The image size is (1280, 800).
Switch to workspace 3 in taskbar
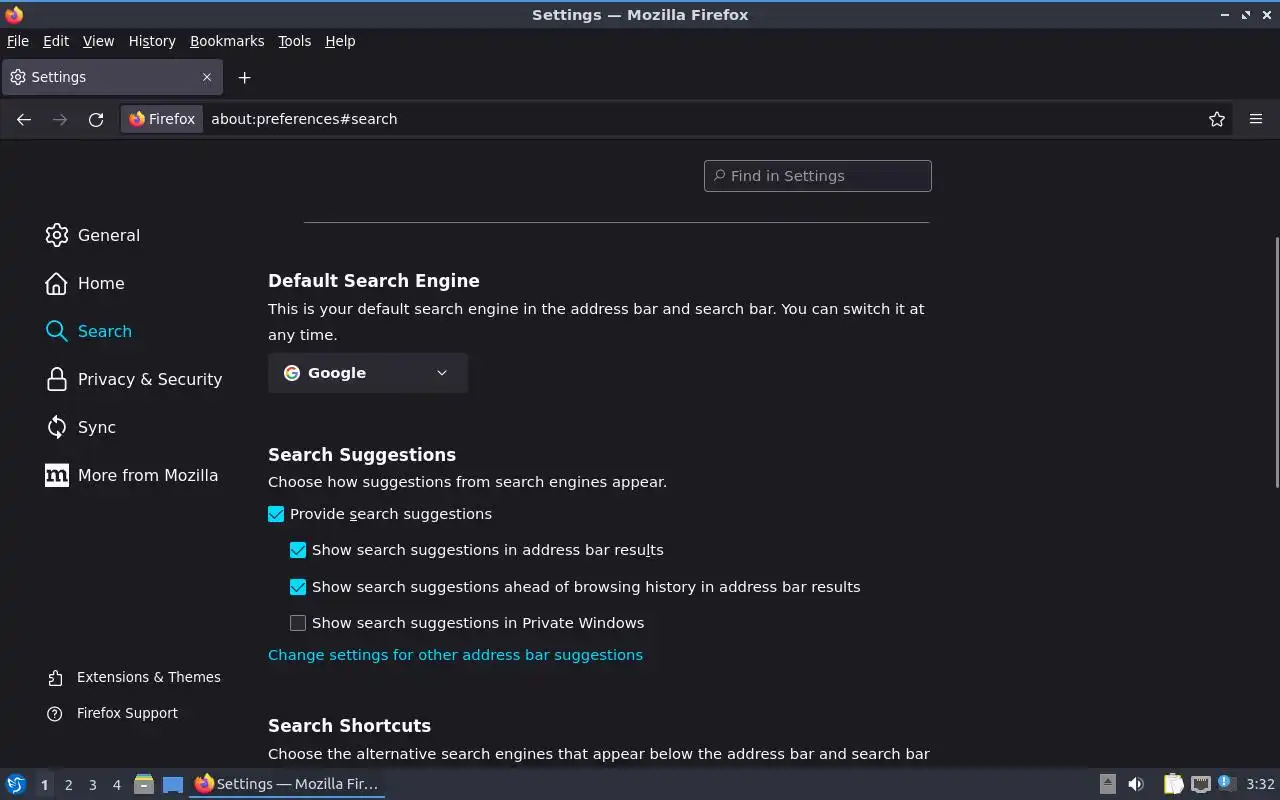[92, 785]
